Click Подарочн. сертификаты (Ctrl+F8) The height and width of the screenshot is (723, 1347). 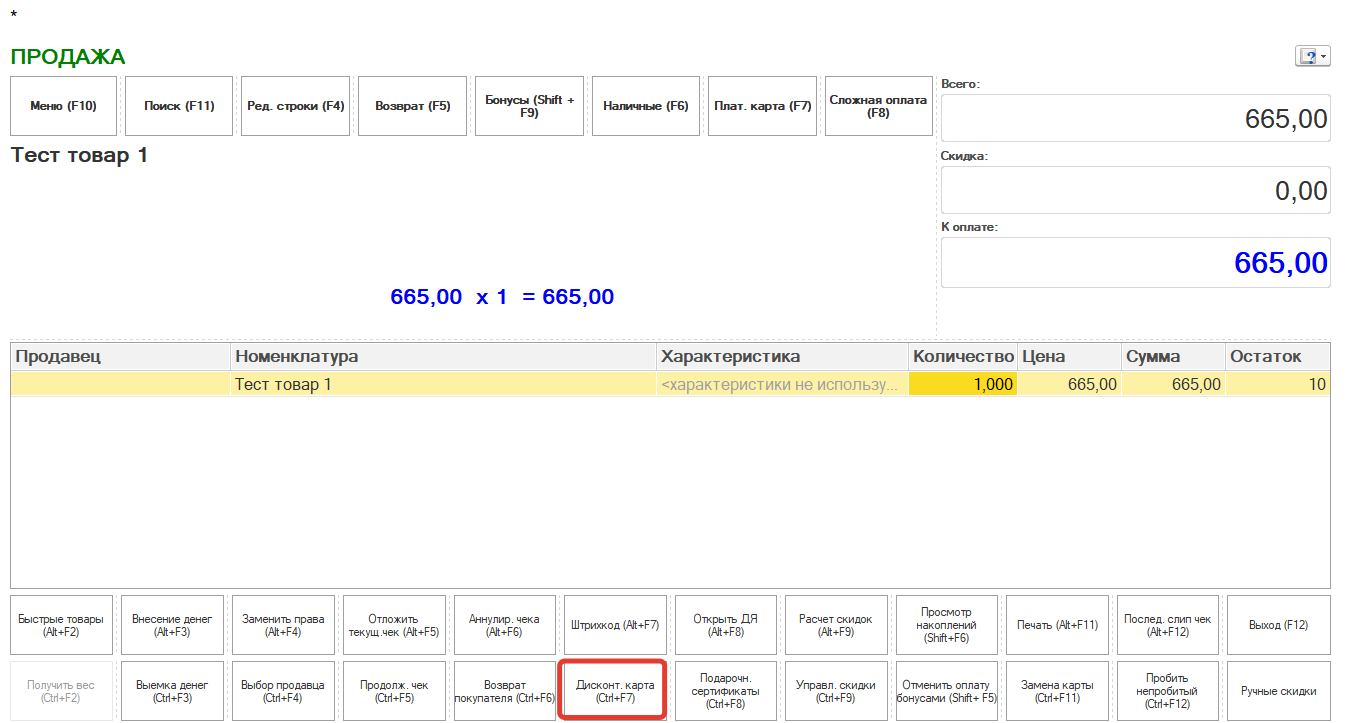(726, 691)
